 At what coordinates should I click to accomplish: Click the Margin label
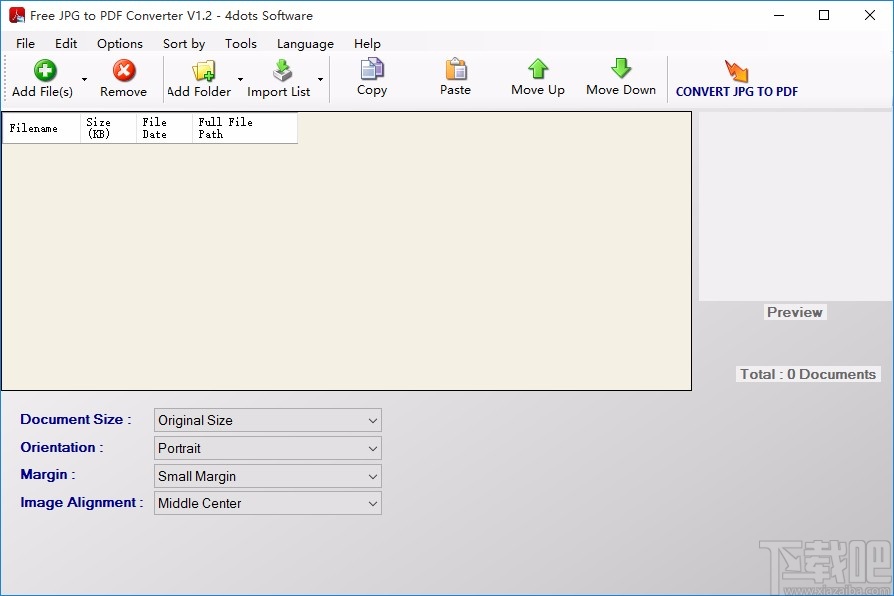pos(48,475)
